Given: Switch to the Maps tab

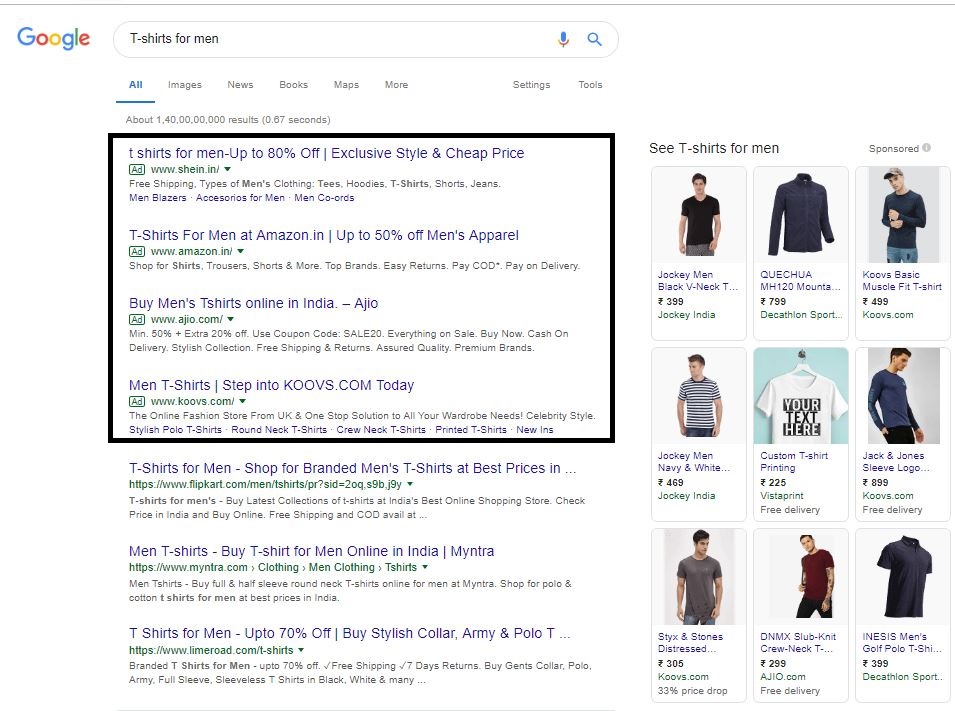Looking at the screenshot, I should [x=346, y=85].
